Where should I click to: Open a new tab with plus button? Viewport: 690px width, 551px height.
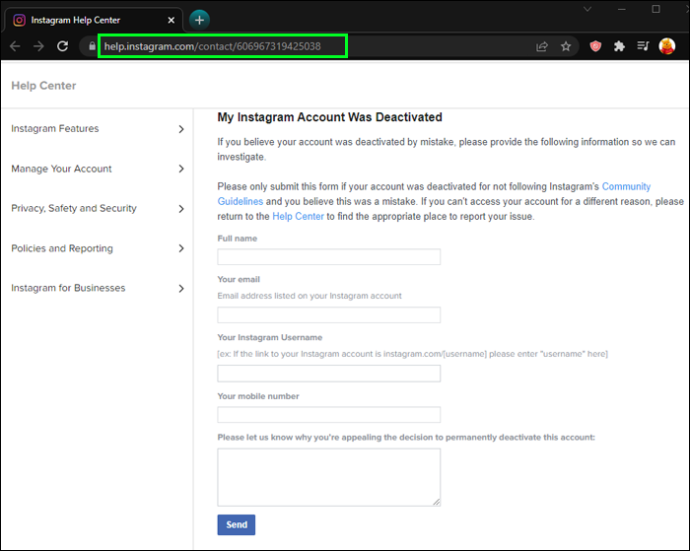click(x=199, y=20)
